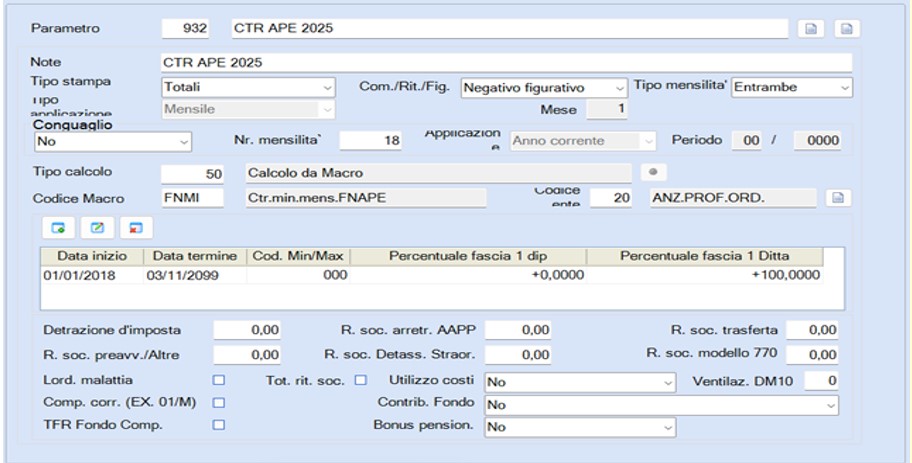Click the second document icon beside Parametro description
Viewport: 912px width, 463px height.
coord(847,29)
